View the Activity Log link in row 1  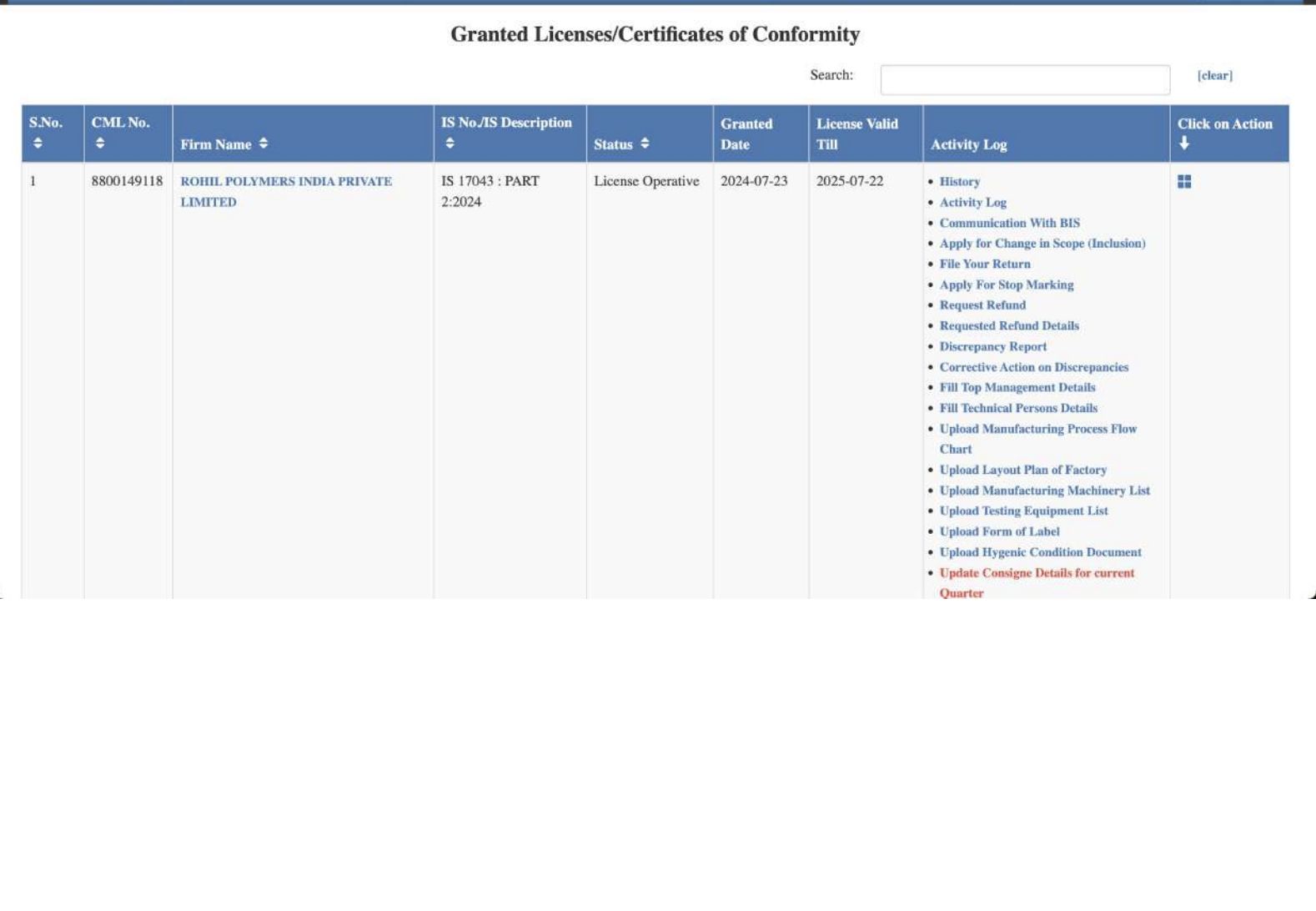pos(972,203)
